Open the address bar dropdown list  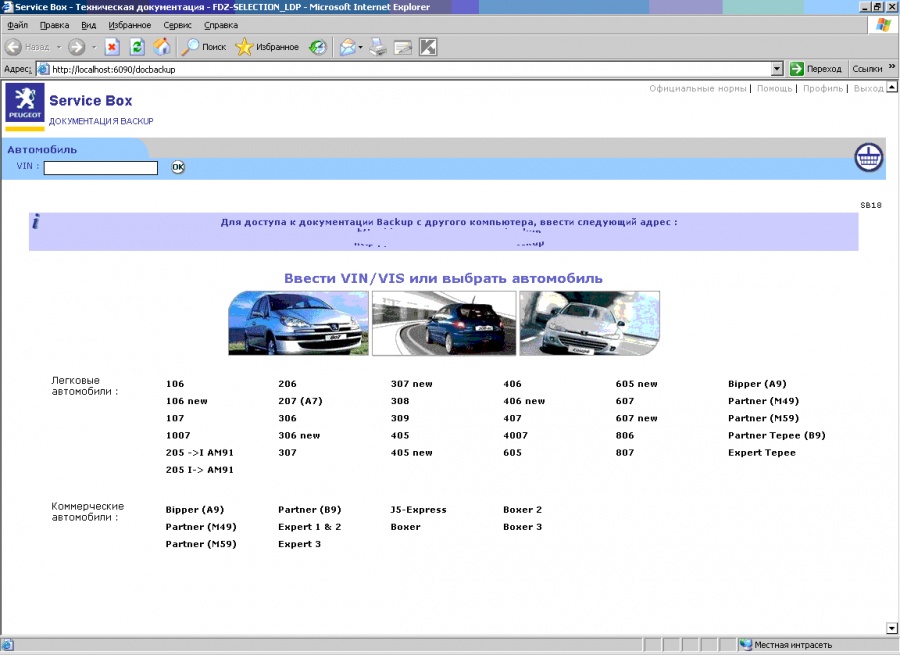pos(777,69)
